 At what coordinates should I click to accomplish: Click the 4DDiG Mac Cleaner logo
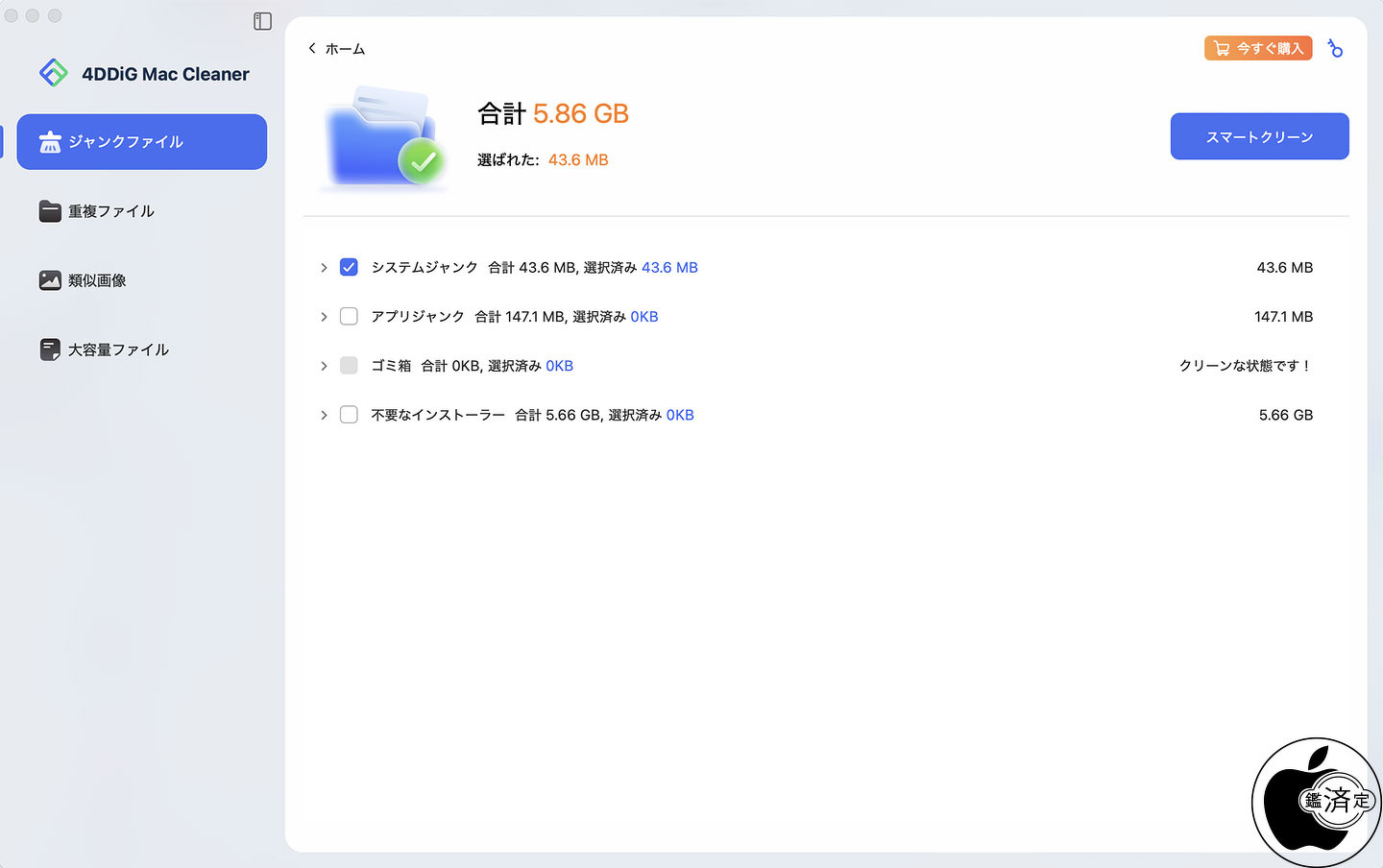pyautogui.click(x=54, y=73)
